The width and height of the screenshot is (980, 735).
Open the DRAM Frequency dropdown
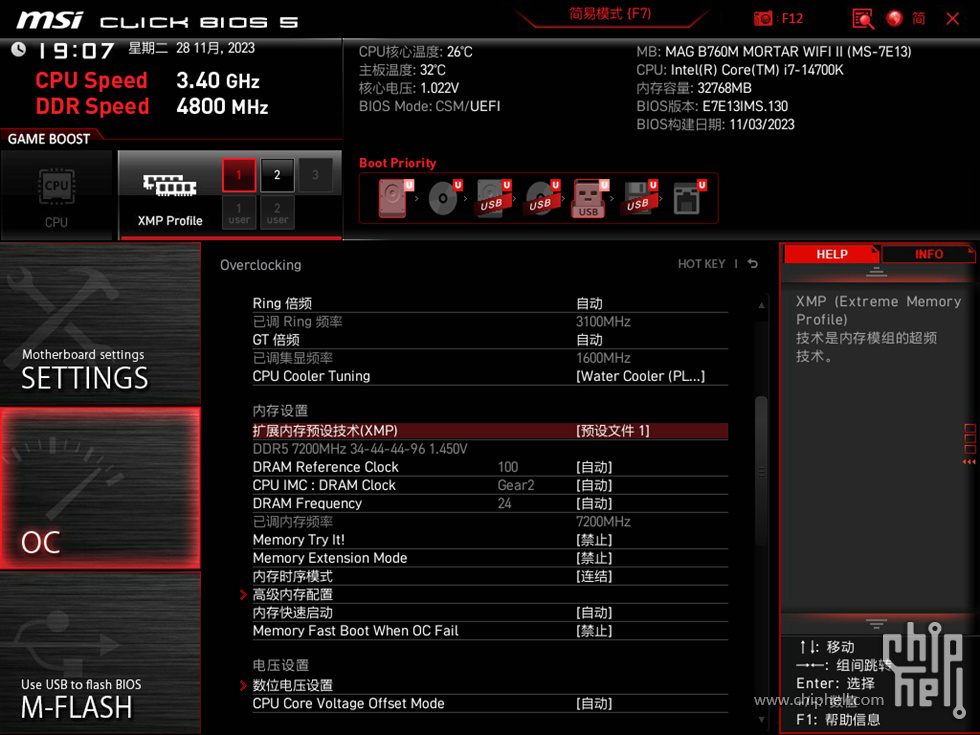pyautogui.click(x=490, y=503)
